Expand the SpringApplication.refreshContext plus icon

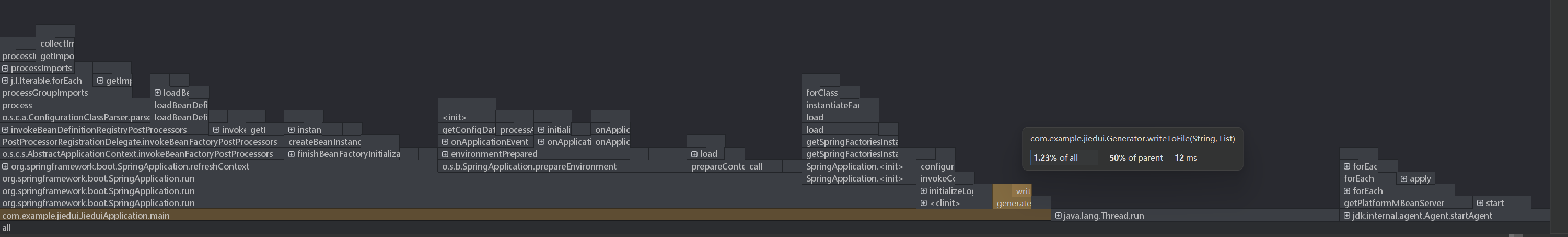[x=5, y=166]
